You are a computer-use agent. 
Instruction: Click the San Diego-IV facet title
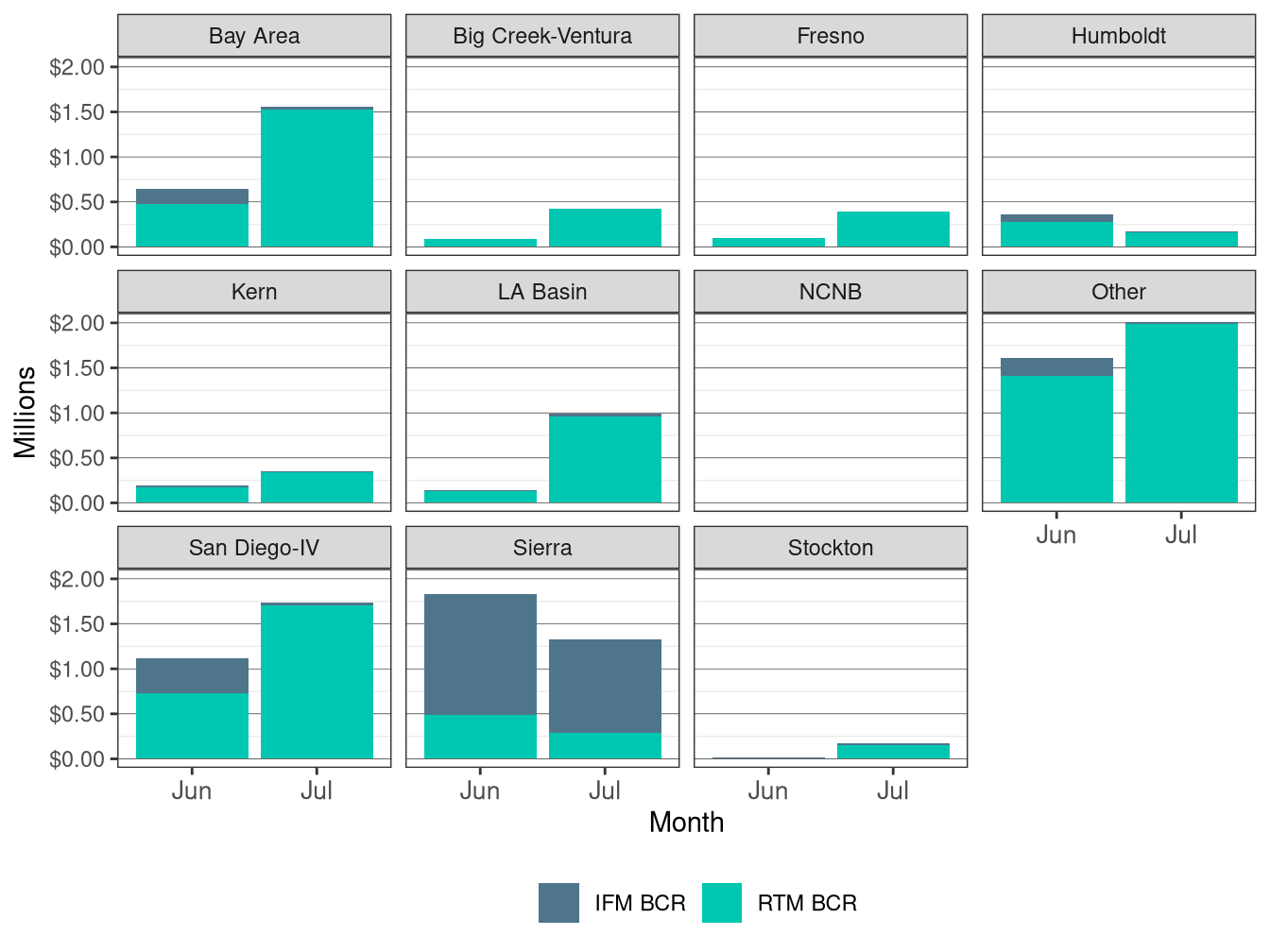coord(254,548)
